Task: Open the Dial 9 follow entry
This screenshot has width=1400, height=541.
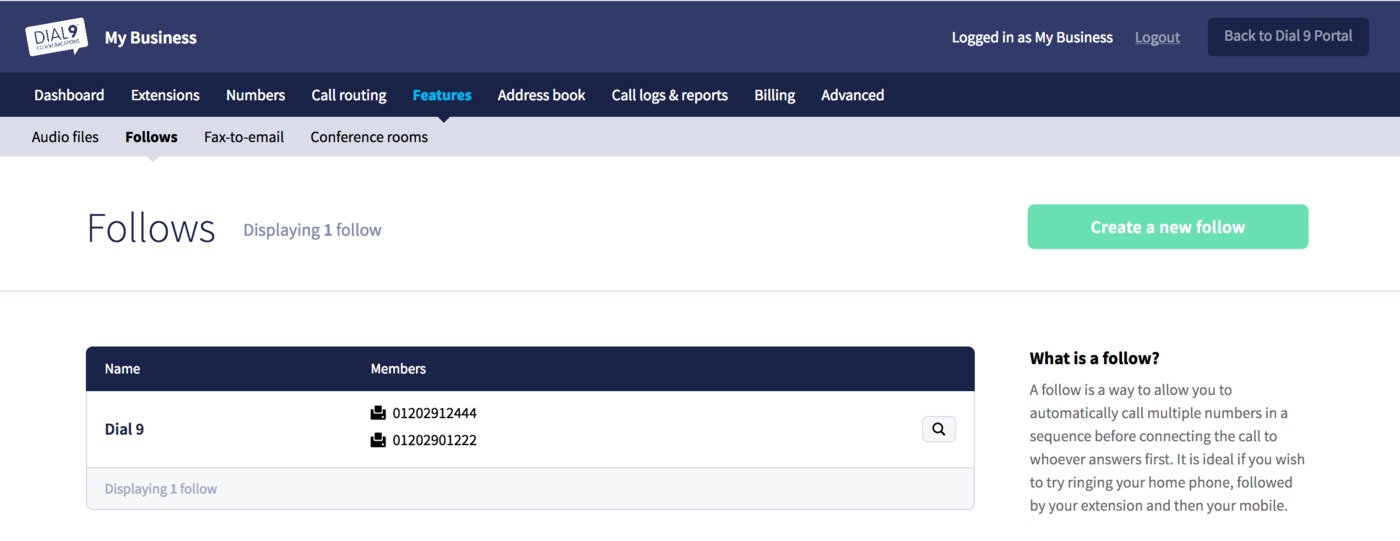Action: coord(124,429)
